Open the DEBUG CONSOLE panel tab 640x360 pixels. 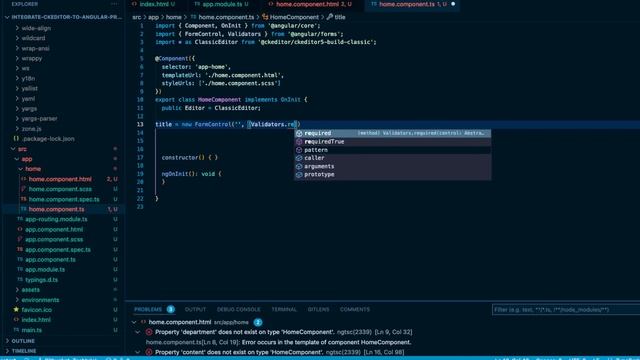click(238, 309)
